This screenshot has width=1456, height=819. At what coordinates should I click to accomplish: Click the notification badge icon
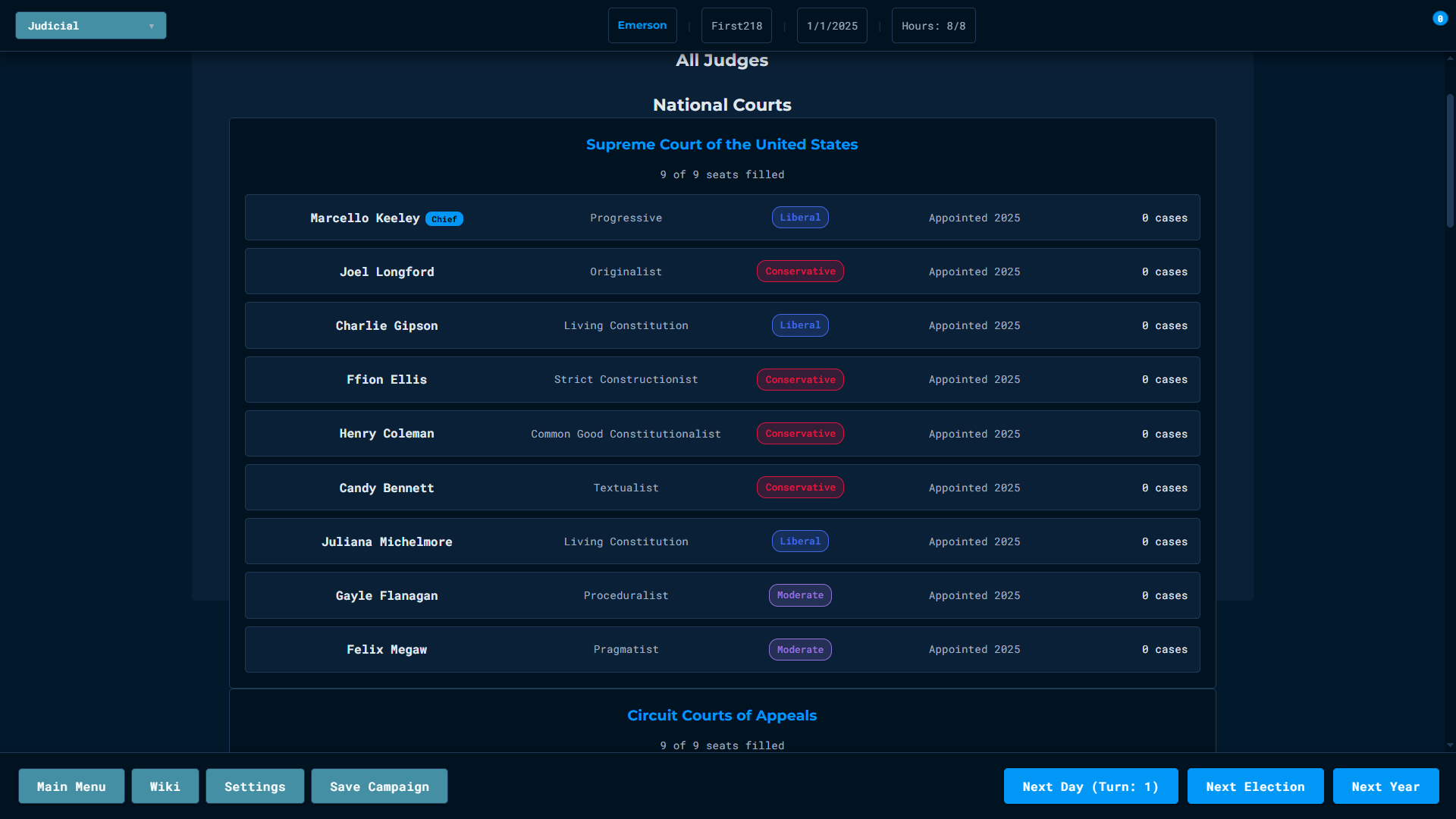(1439, 19)
